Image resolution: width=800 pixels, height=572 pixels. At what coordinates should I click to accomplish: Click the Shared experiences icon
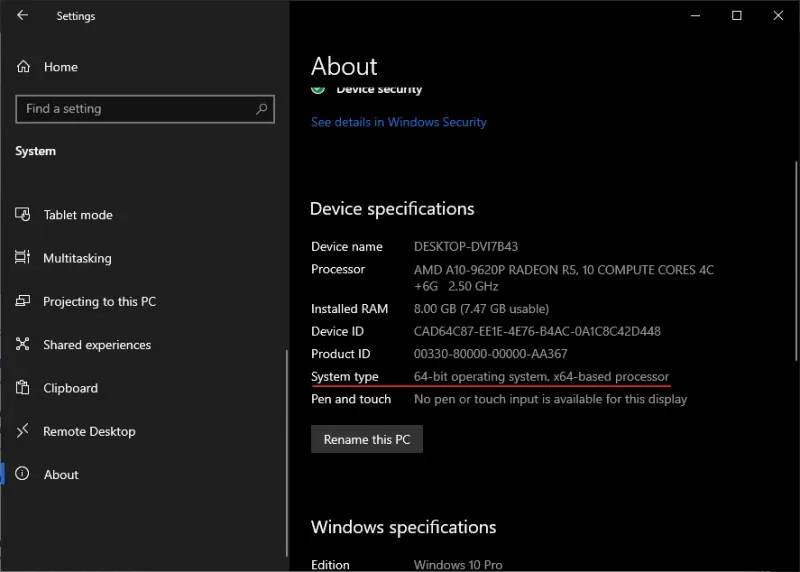[23, 345]
